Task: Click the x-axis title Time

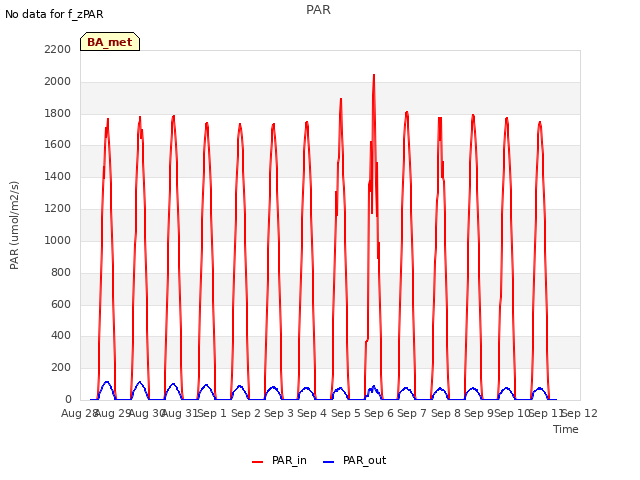Action: (x=566, y=429)
